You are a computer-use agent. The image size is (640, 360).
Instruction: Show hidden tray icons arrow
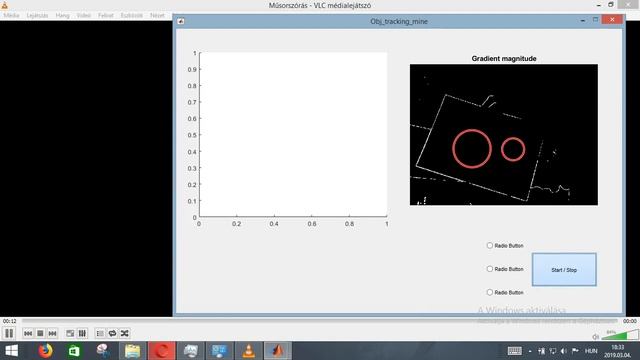530,351
